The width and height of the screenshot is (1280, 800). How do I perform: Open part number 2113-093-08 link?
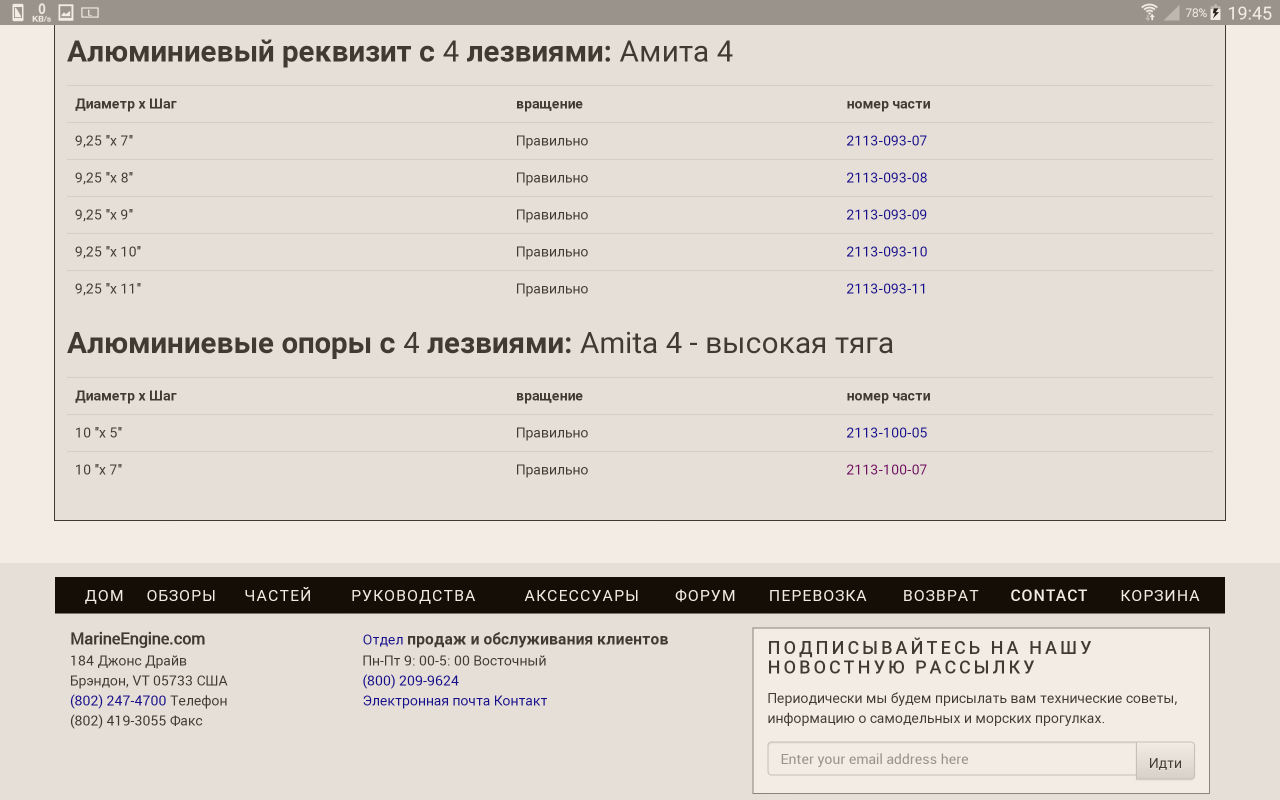pos(886,178)
